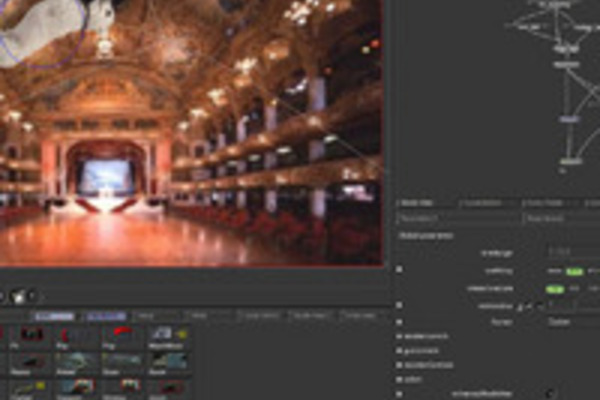Open the last tab in the thumbnail browser row
The image size is (600, 400).
[x=360, y=316]
